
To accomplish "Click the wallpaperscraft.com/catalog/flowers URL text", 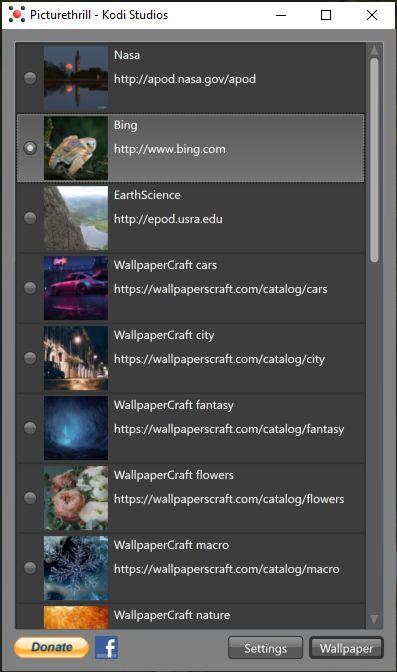I will coord(229,499).
